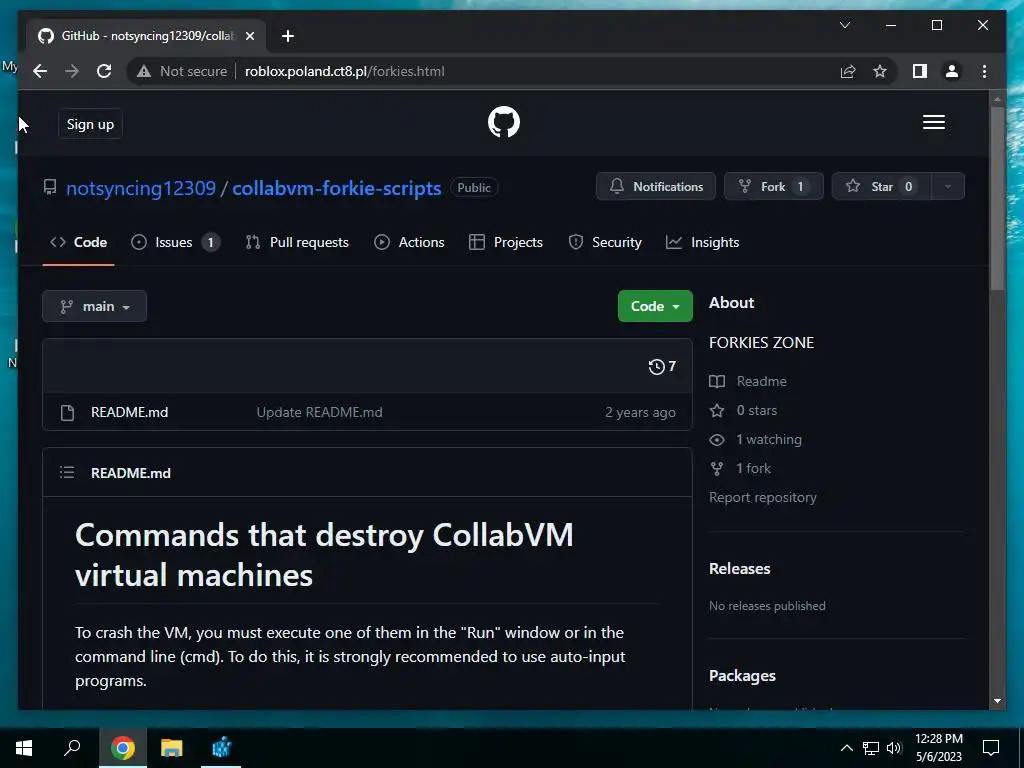Screen dimensions: 1024x768
Task: Open the Pull requests tab
Action: point(297,242)
